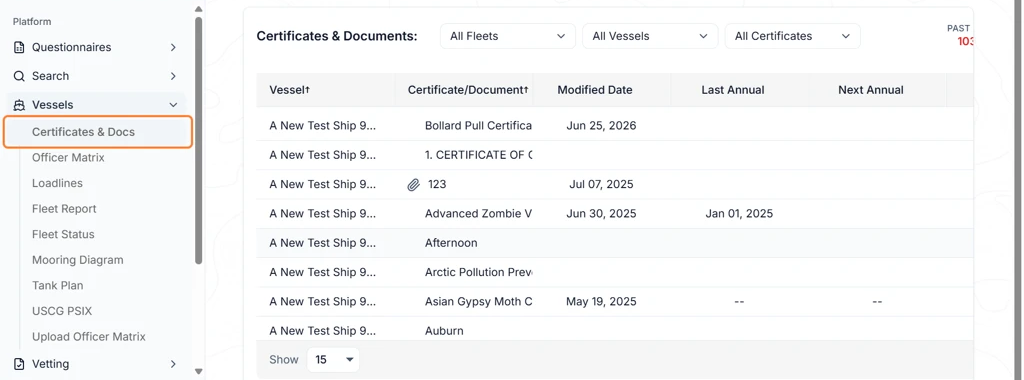This screenshot has height=380, width=1024.
Task: Click the sidebar scroll up arrow
Action: 199,9
